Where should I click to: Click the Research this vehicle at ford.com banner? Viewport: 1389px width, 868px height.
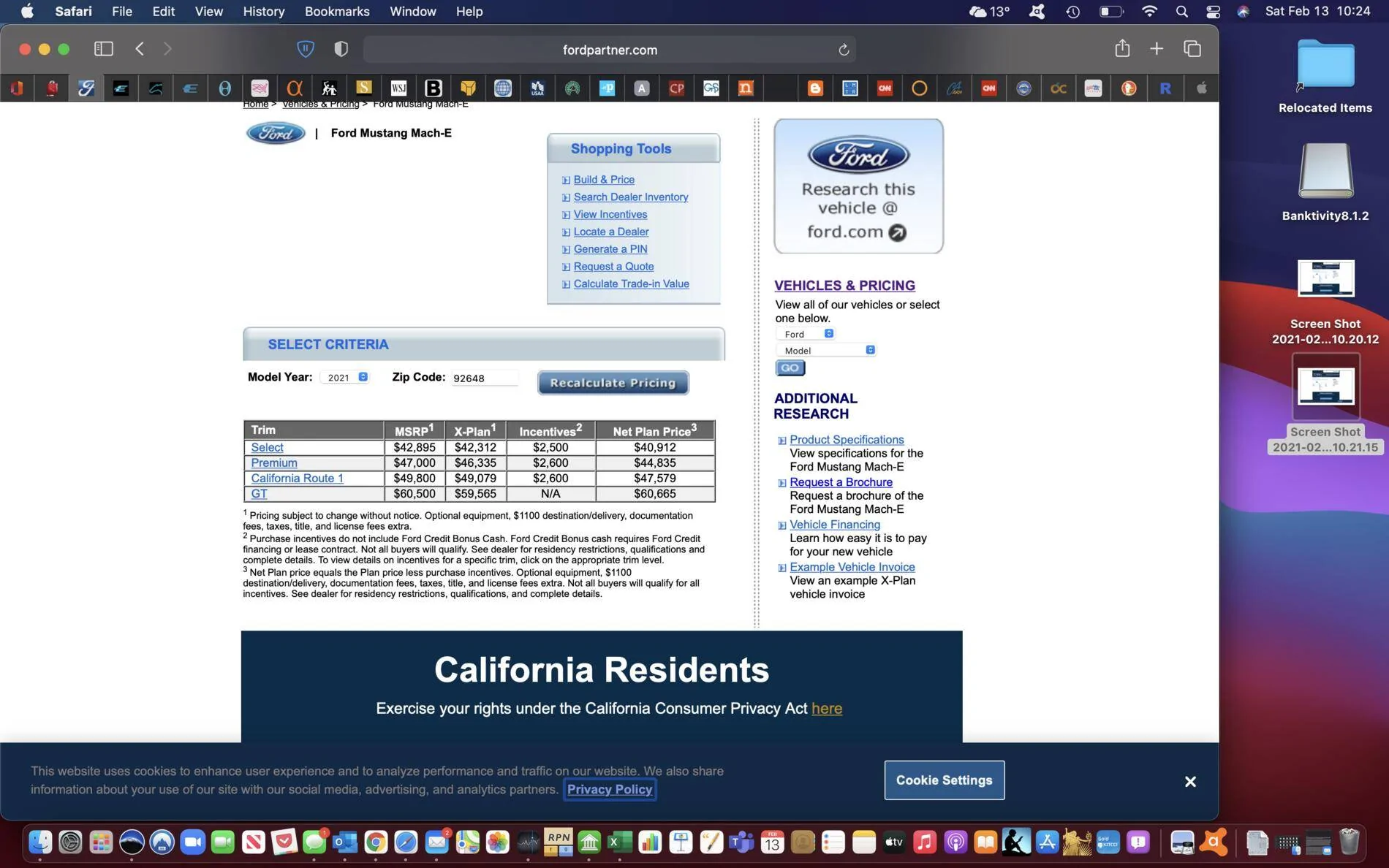coord(858,186)
